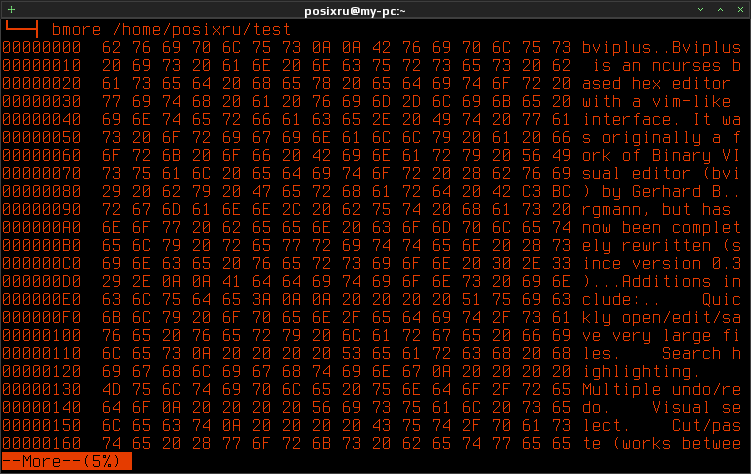Click offset 00000080 in address column

42,192
